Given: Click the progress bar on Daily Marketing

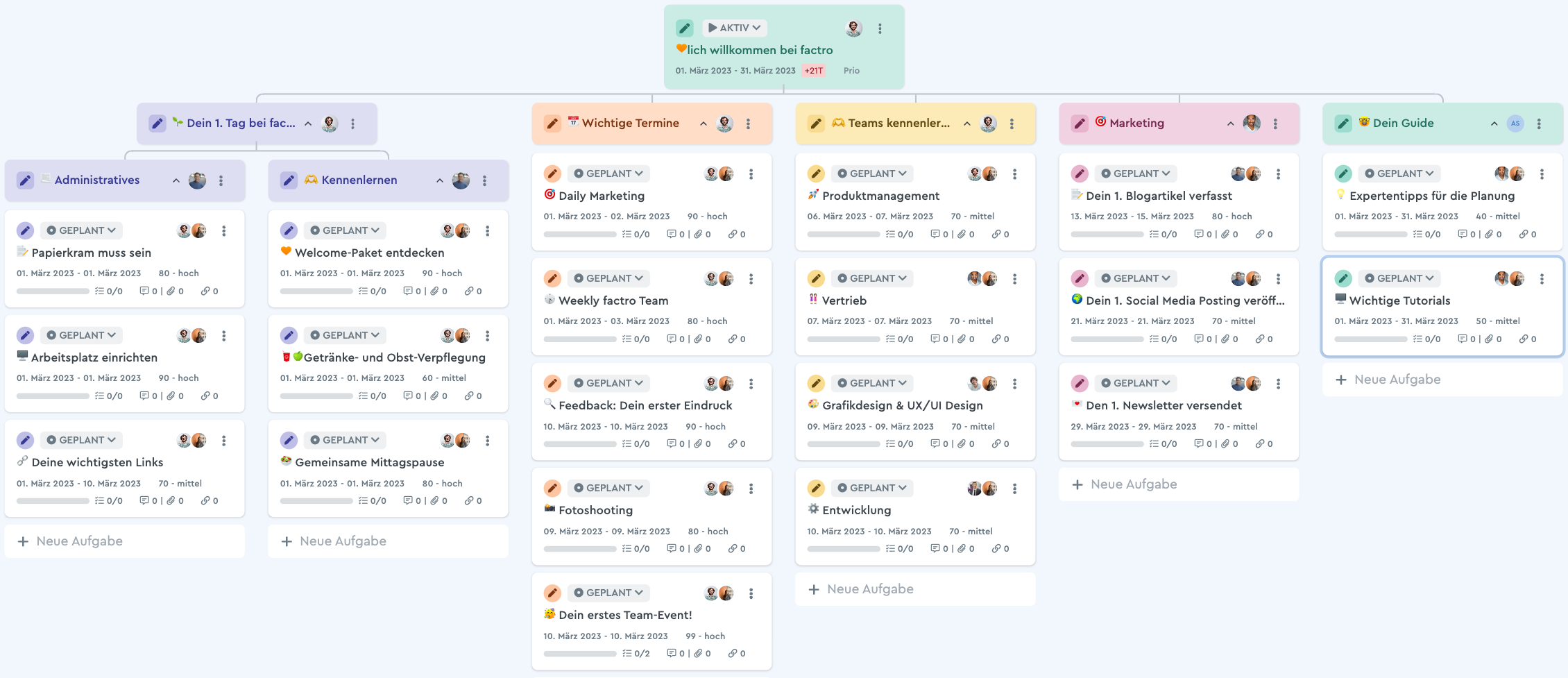Looking at the screenshot, I should [580, 235].
